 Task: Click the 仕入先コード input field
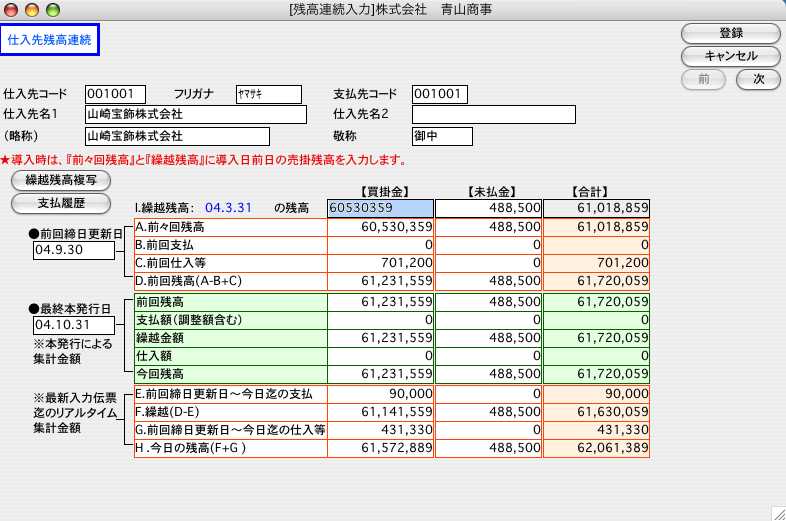(x=115, y=94)
